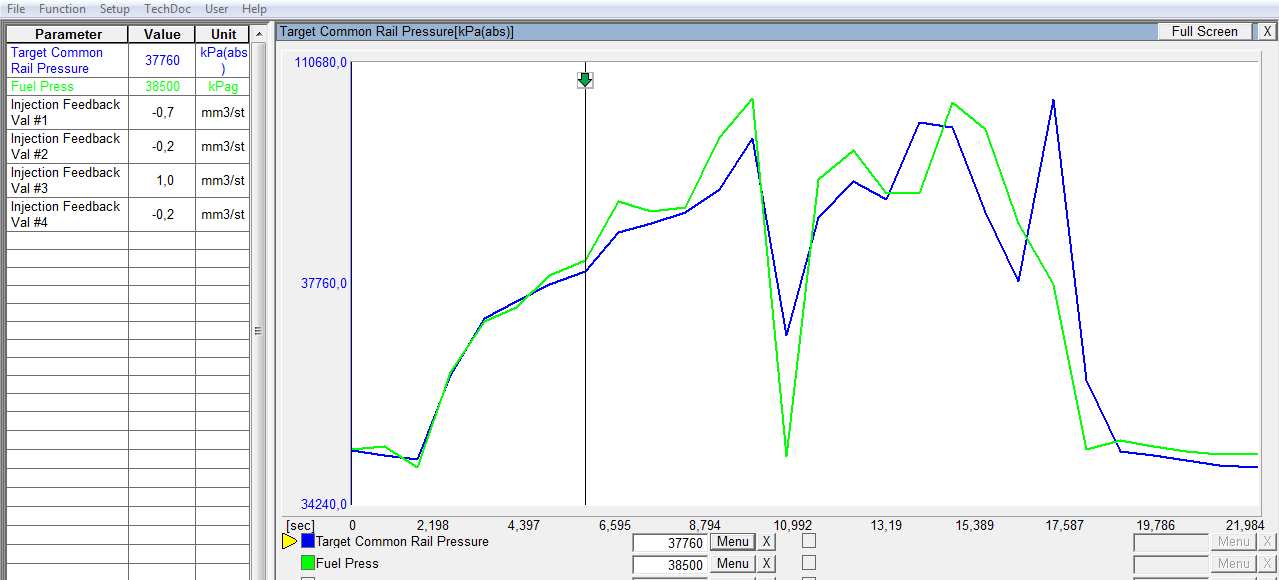1279x580 pixels.
Task: Remove the Fuel Press trace with its X button
Action: (766, 564)
